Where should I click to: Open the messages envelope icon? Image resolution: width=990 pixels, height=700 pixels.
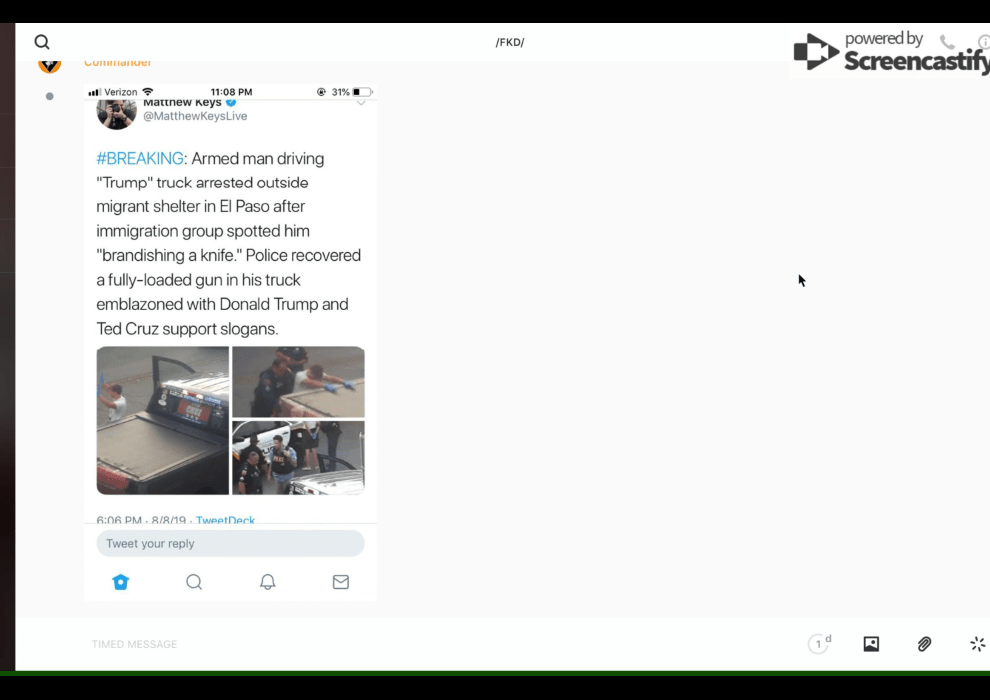point(341,582)
